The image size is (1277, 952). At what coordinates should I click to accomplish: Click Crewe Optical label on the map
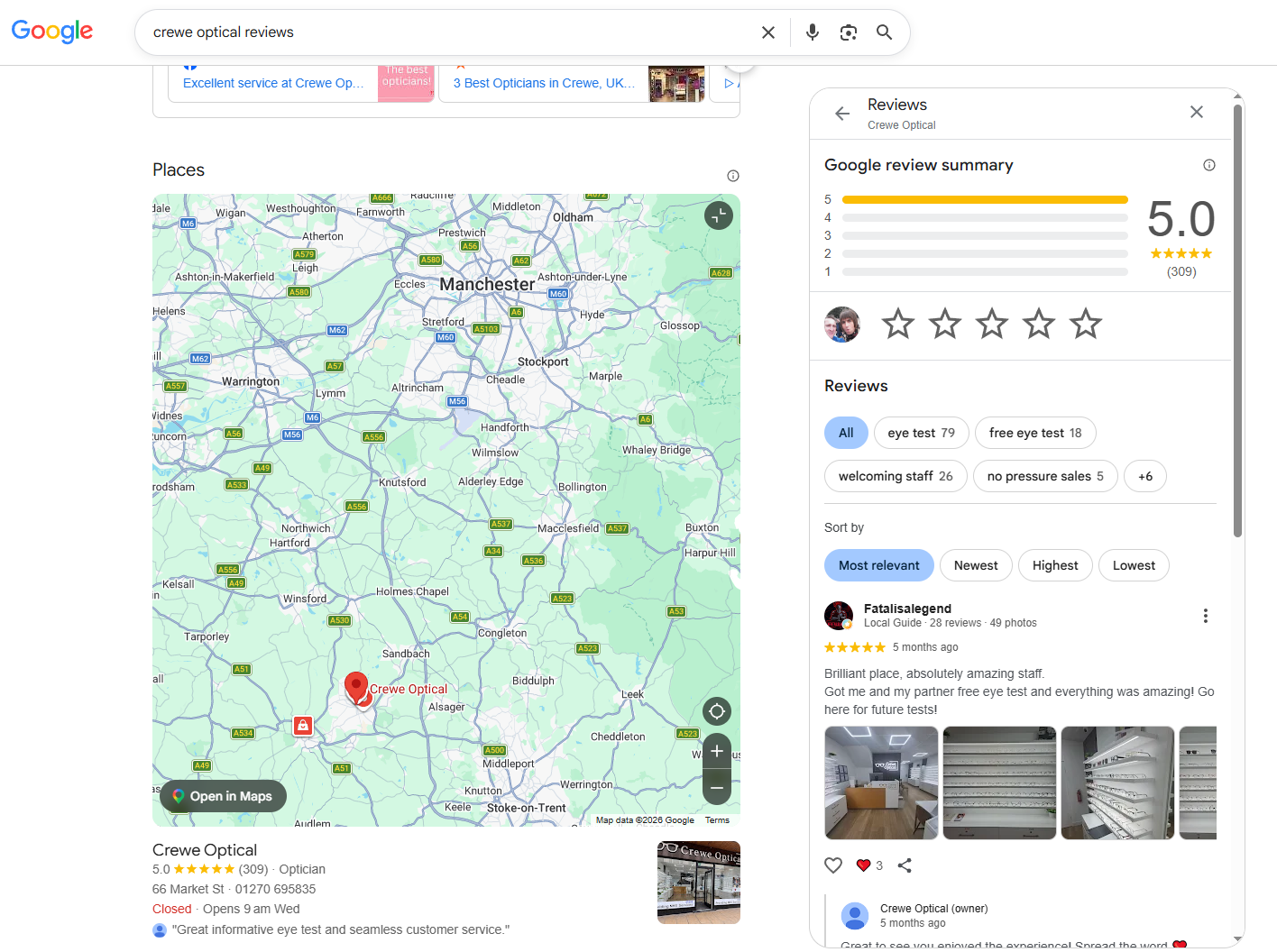click(x=409, y=689)
